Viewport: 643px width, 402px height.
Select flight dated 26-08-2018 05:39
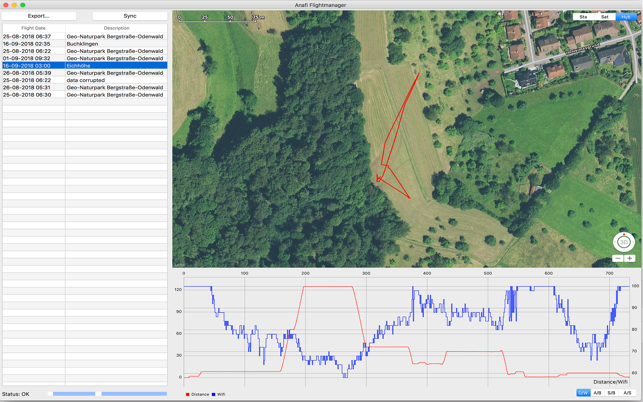[x=85, y=73]
